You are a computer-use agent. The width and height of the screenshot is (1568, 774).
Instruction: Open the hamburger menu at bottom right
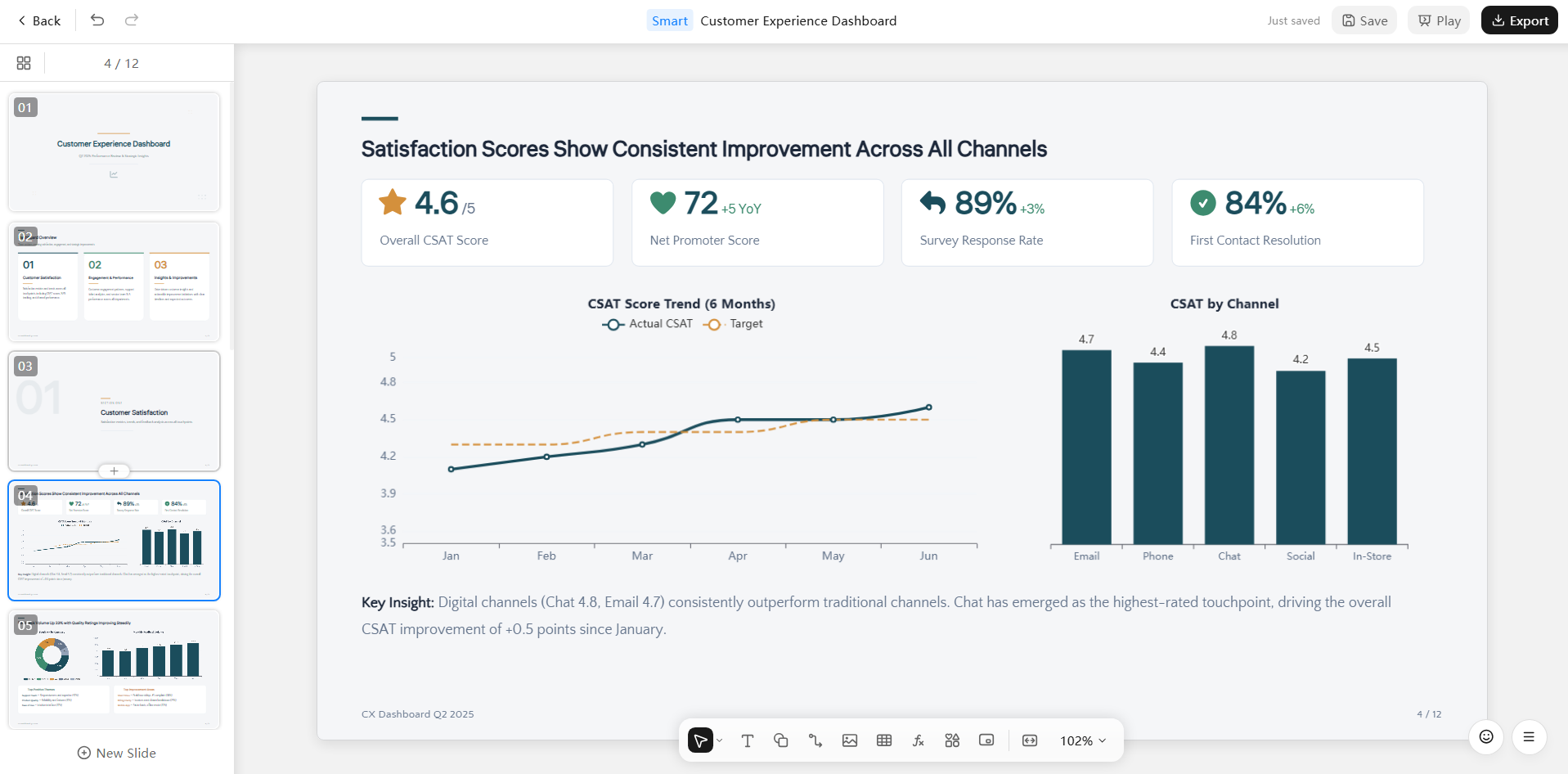tap(1529, 737)
